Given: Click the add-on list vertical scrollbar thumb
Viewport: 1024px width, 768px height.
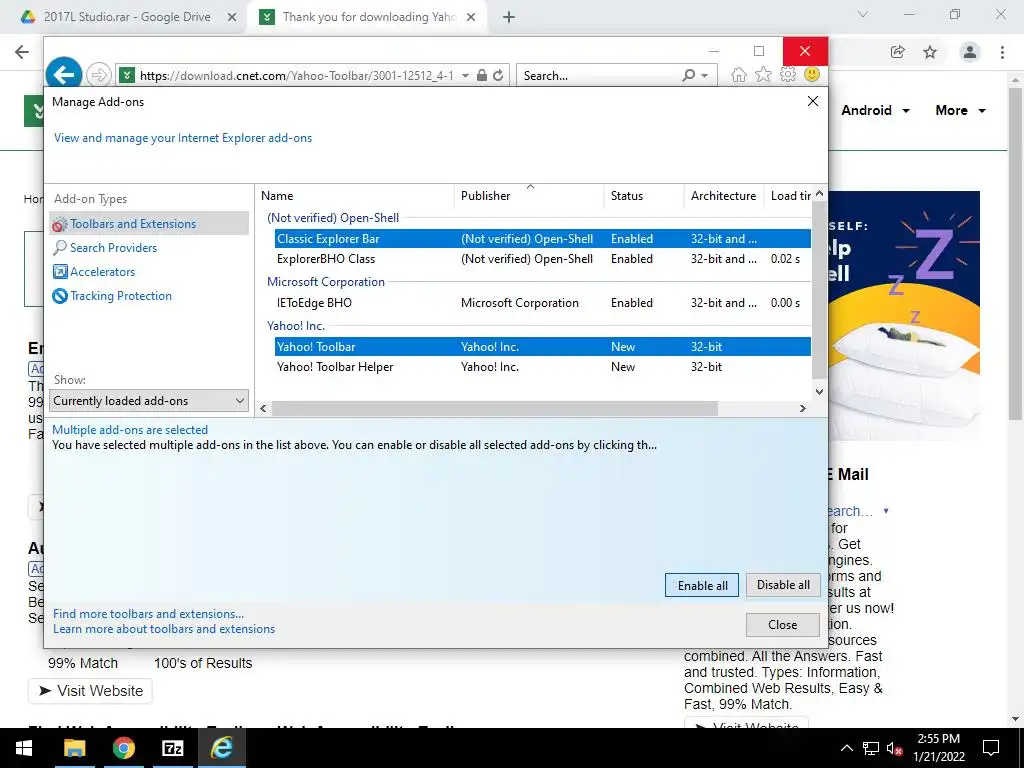Looking at the screenshot, I should pyautogui.click(x=819, y=290).
